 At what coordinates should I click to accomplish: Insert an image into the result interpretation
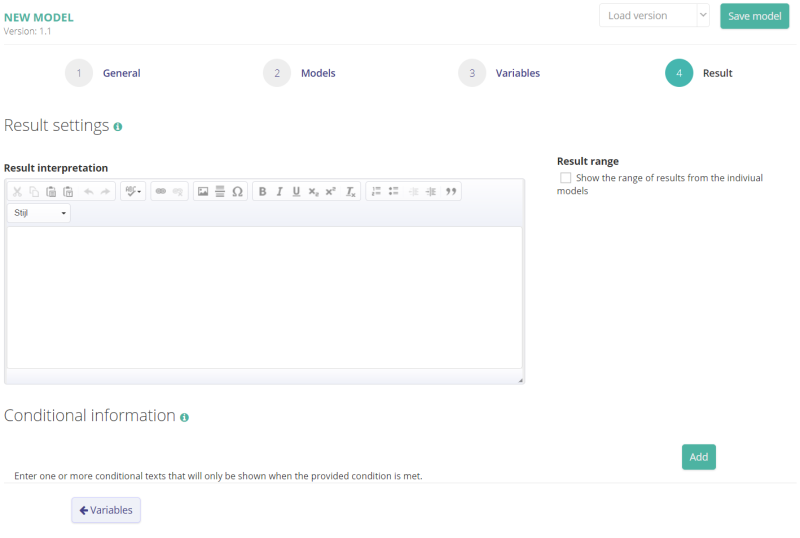(203, 191)
